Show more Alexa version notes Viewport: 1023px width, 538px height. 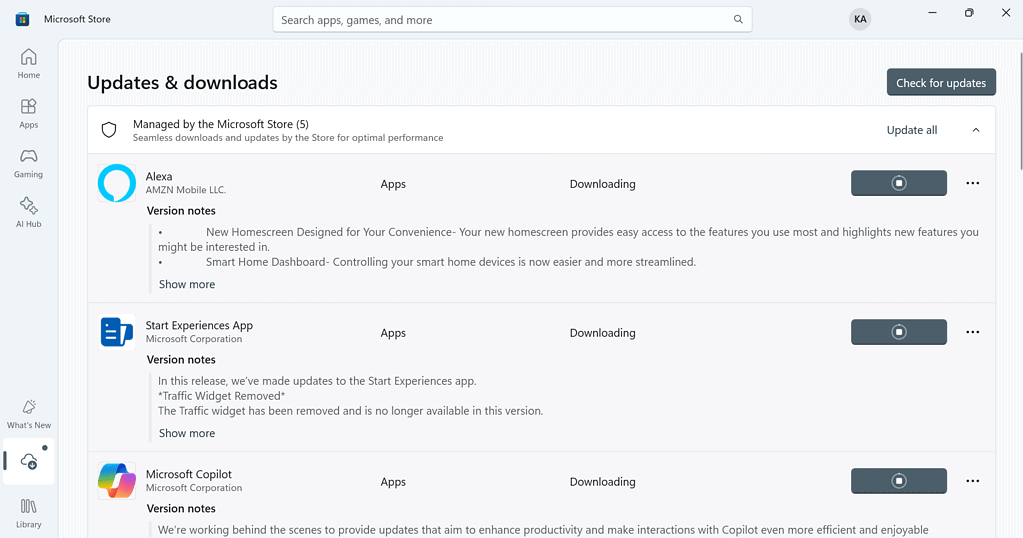[187, 284]
